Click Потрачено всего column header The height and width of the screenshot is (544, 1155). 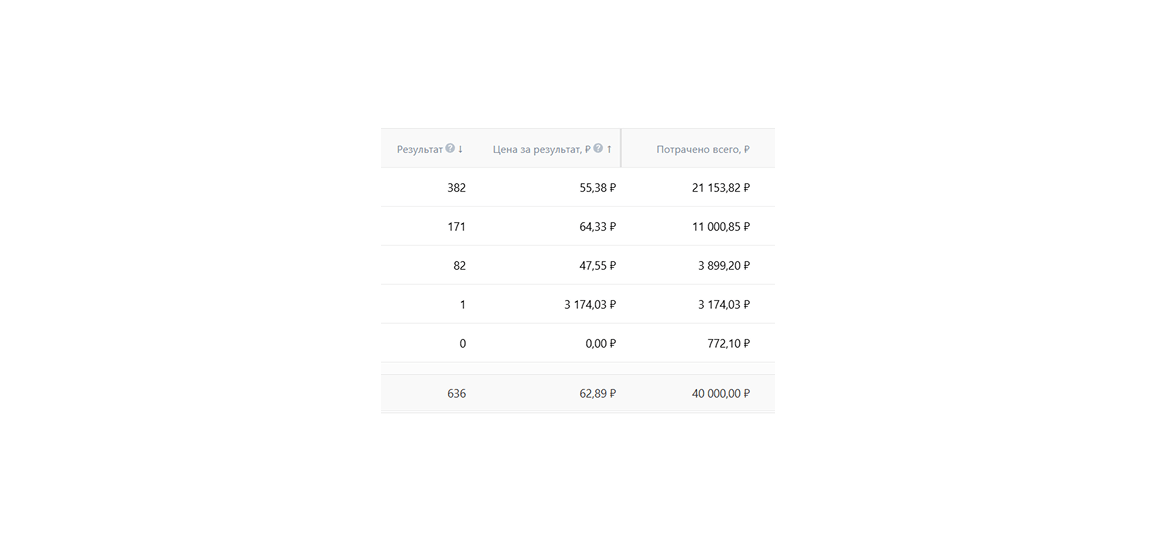pos(702,149)
